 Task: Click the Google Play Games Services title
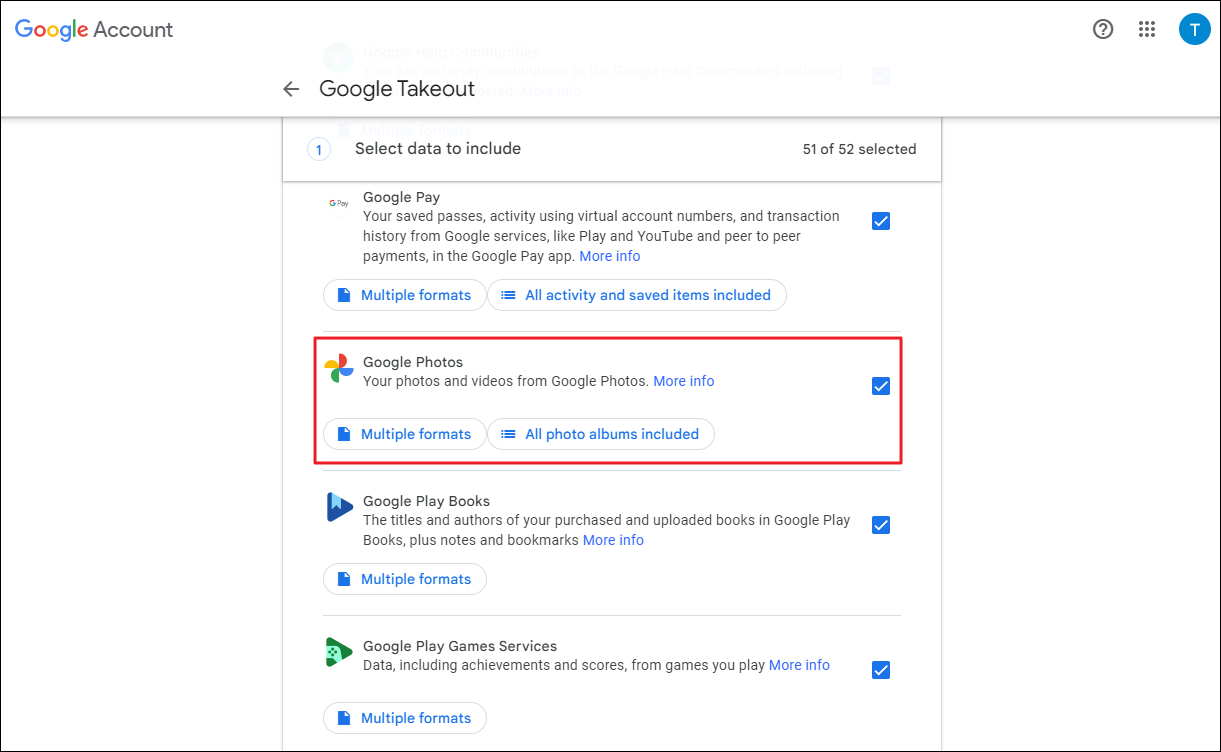(x=460, y=646)
